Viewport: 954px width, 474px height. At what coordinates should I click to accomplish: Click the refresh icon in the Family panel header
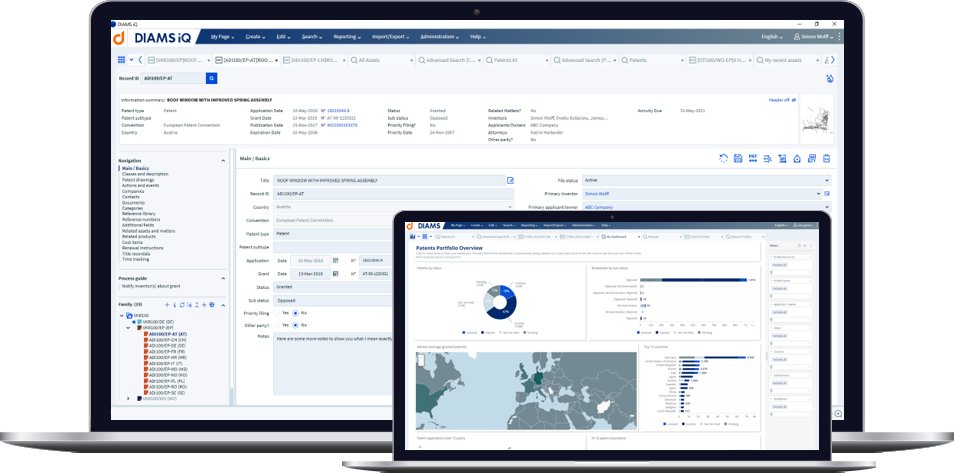coord(182,305)
